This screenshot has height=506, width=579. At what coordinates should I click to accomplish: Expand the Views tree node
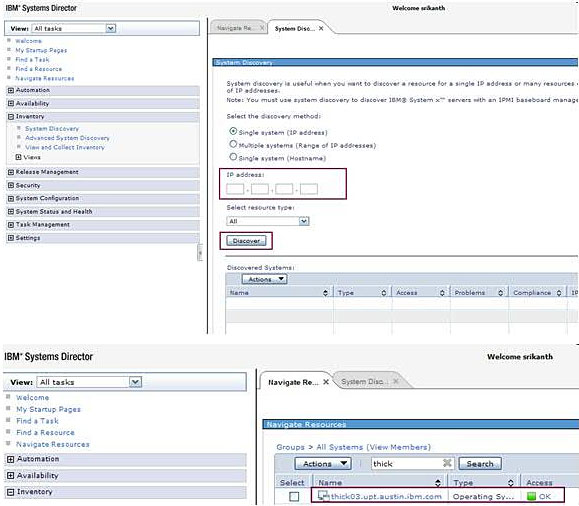click(18, 157)
